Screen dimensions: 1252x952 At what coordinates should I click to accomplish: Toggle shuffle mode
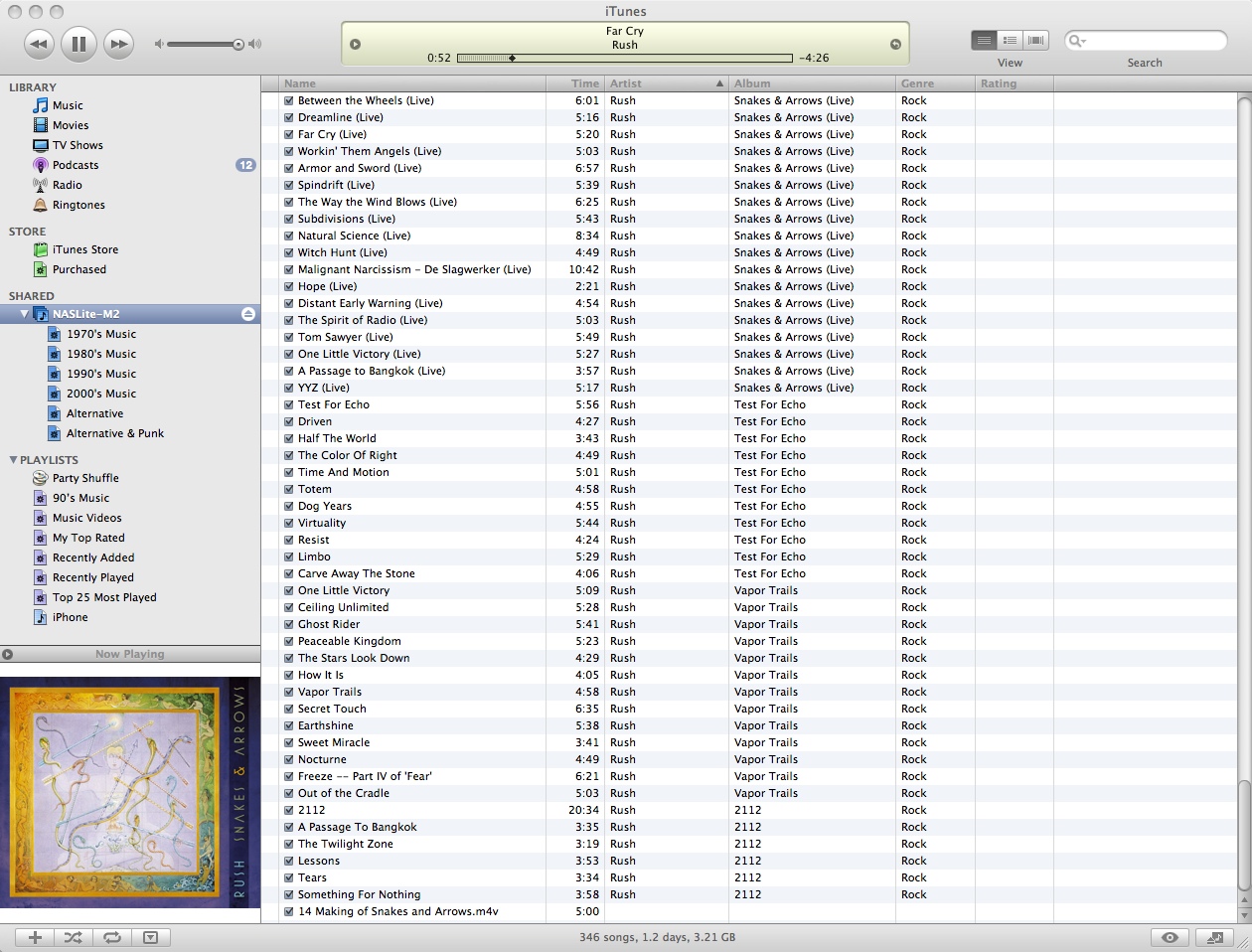pyautogui.click(x=74, y=937)
